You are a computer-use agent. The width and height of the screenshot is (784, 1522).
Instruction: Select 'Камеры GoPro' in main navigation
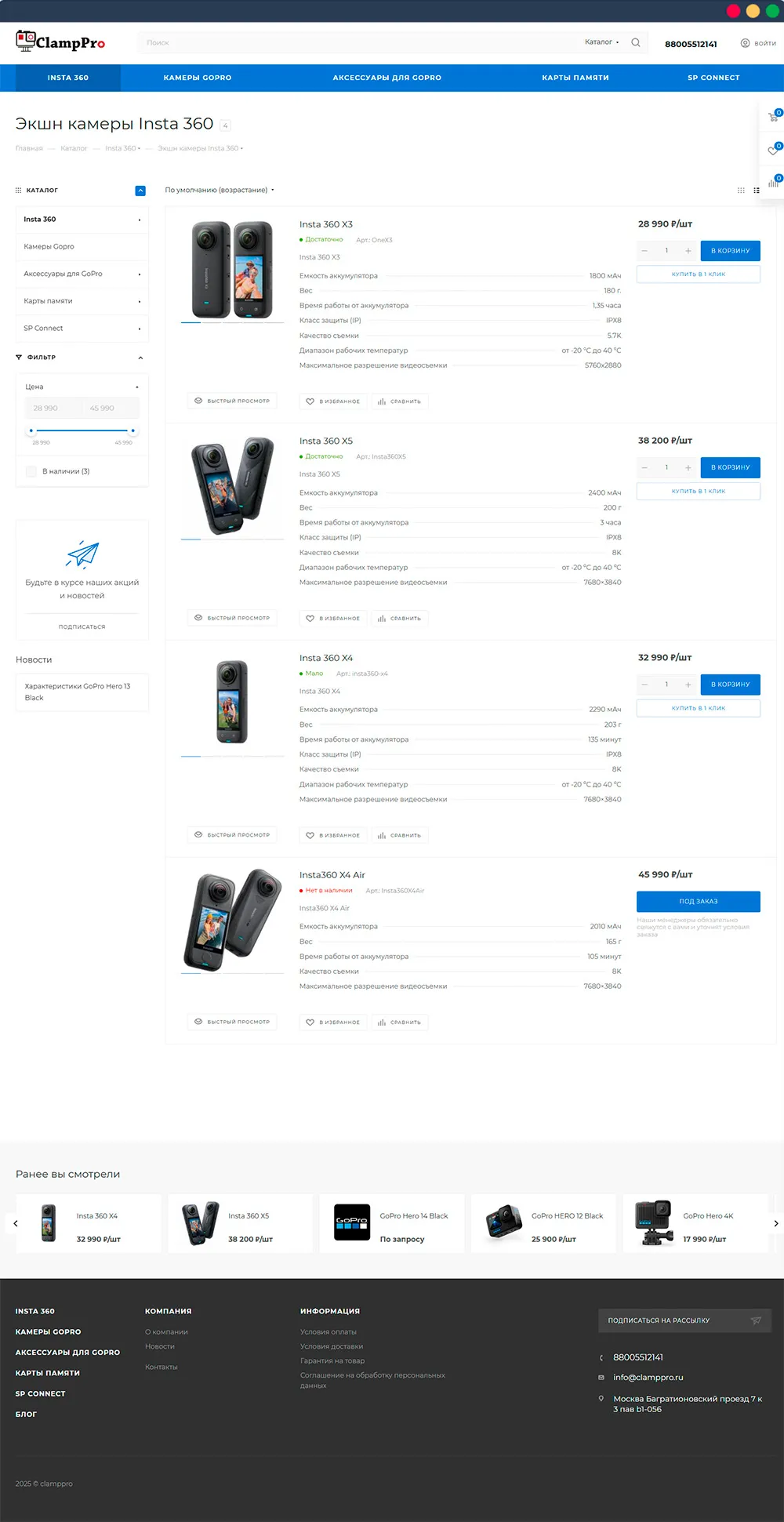[198, 78]
